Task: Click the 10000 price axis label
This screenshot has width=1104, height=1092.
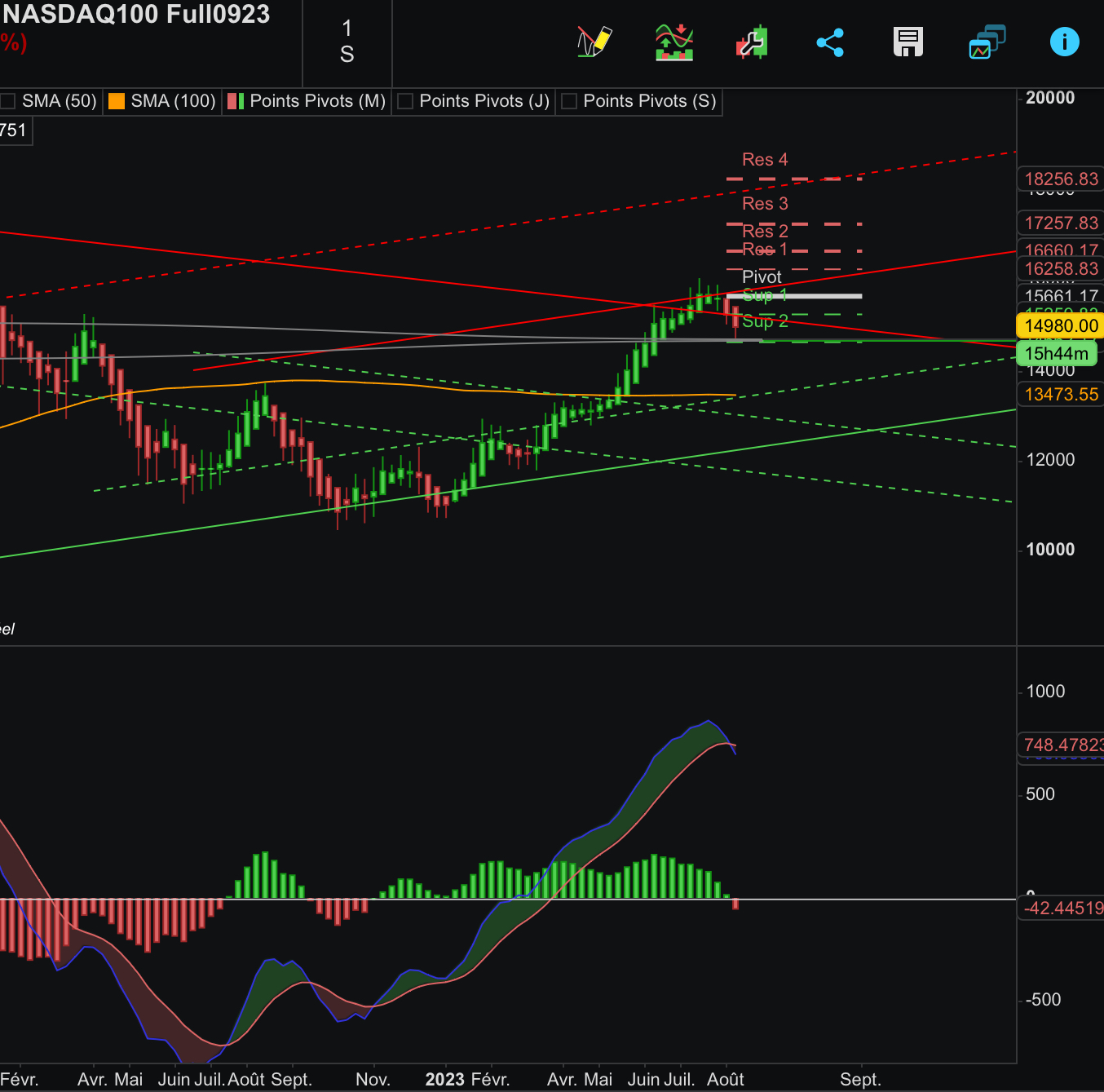Action: coord(1050,550)
